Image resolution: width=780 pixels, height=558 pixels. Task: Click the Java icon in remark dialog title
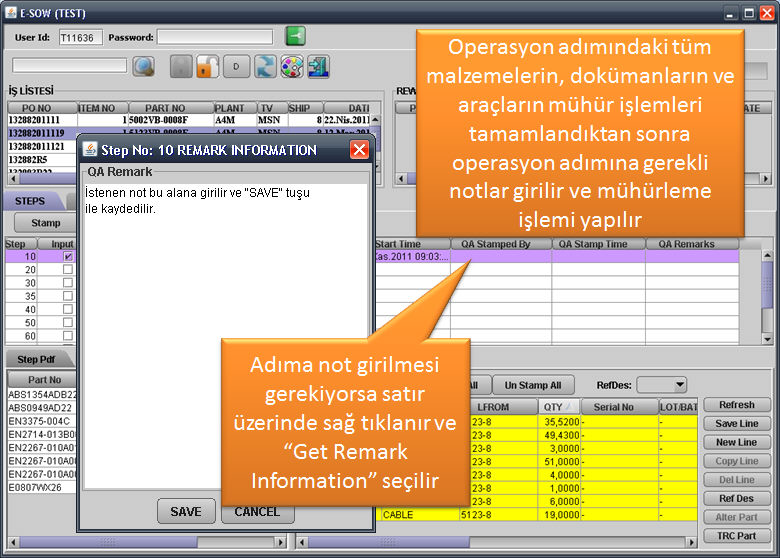coord(90,149)
